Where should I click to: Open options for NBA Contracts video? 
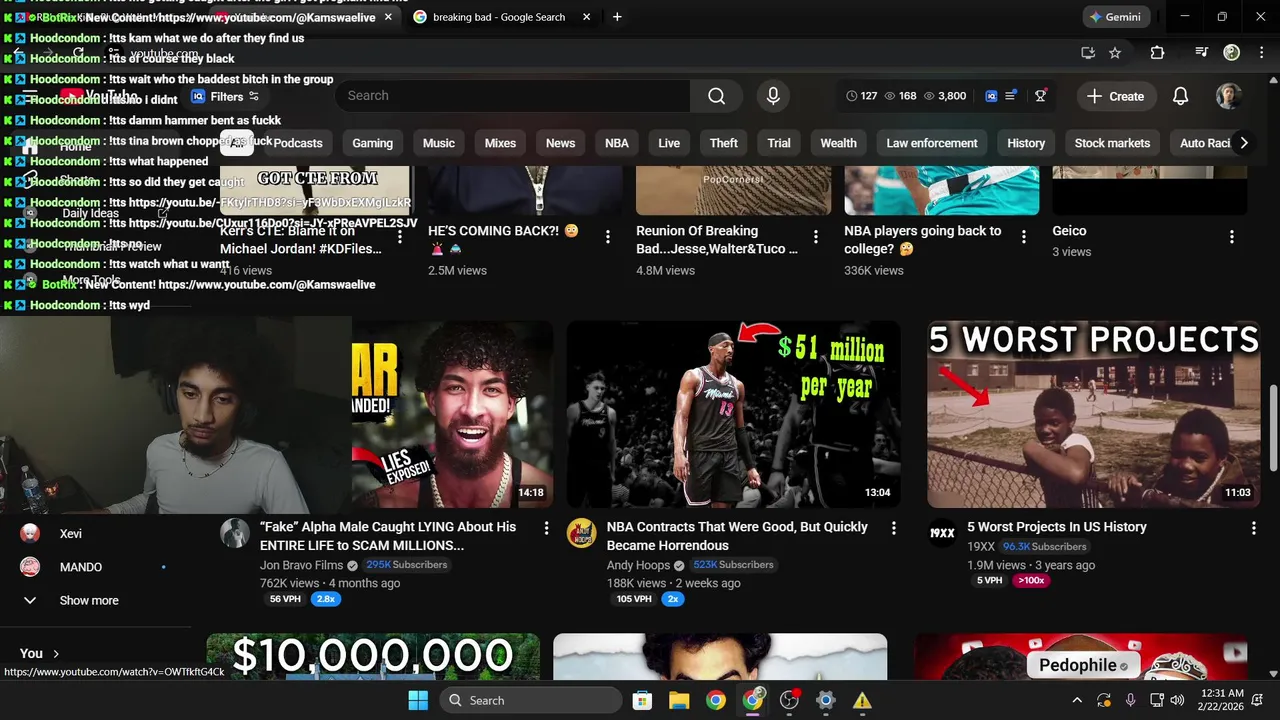point(893,527)
